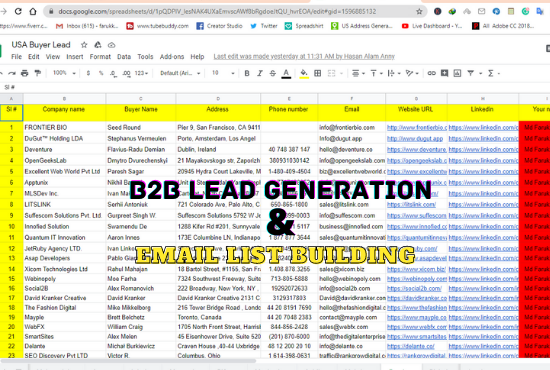Expand text rotation options
The image size is (550, 370).
pos(417,74)
